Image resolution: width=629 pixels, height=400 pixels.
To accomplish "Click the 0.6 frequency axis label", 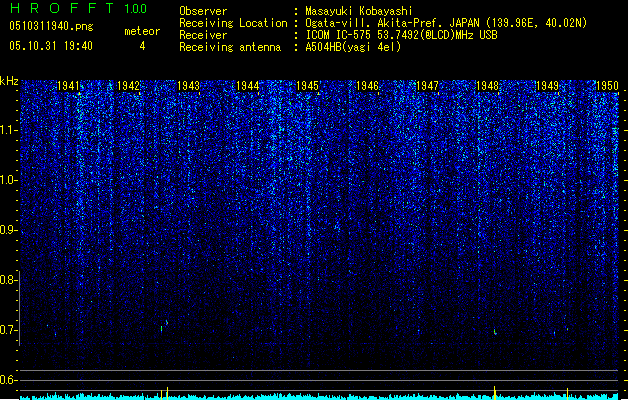I will [9, 380].
